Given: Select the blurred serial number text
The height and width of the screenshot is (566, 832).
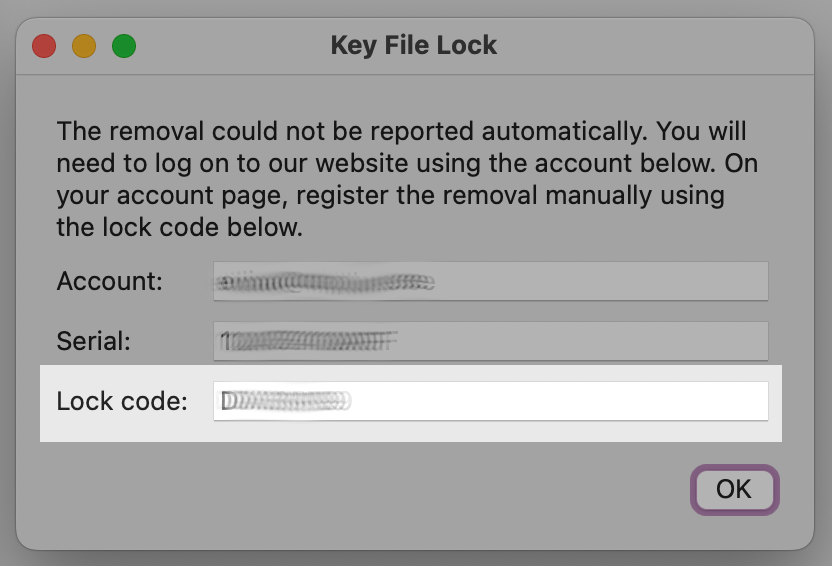Looking at the screenshot, I should coord(308,342).
